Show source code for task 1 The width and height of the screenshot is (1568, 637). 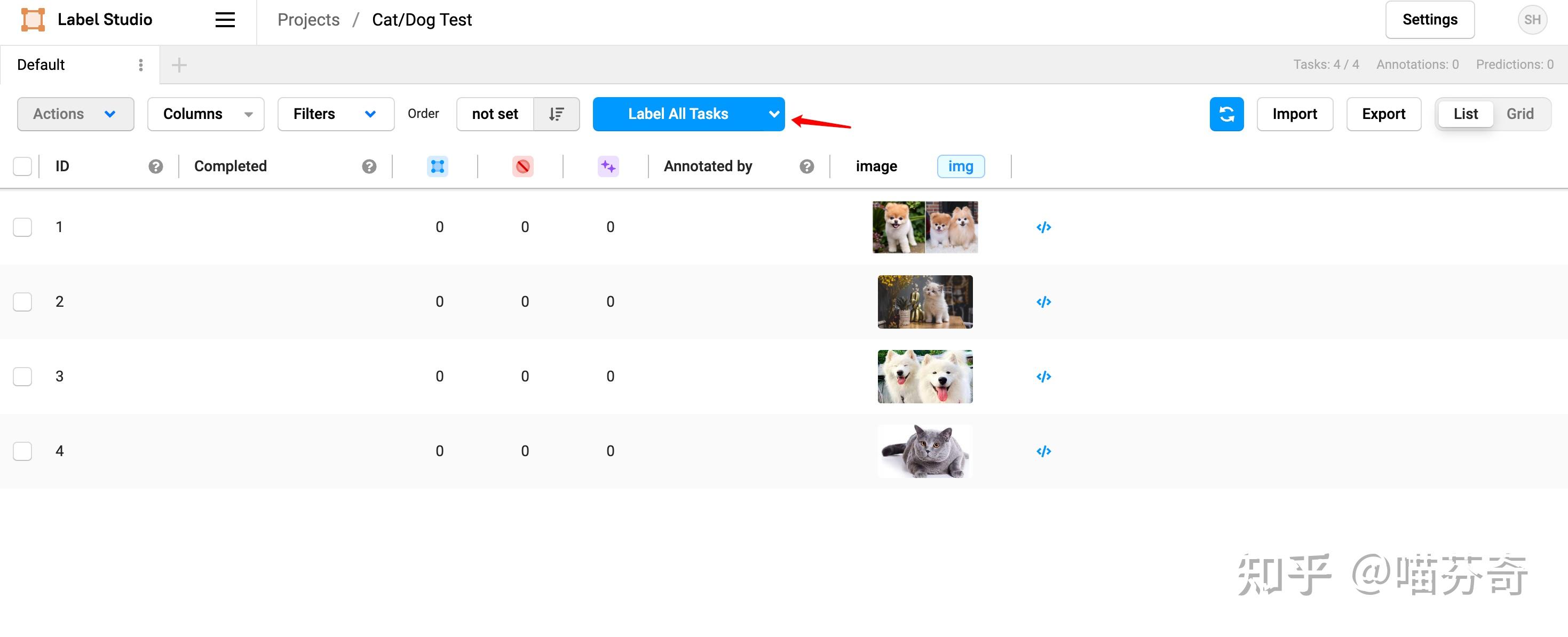[1043, 227]
